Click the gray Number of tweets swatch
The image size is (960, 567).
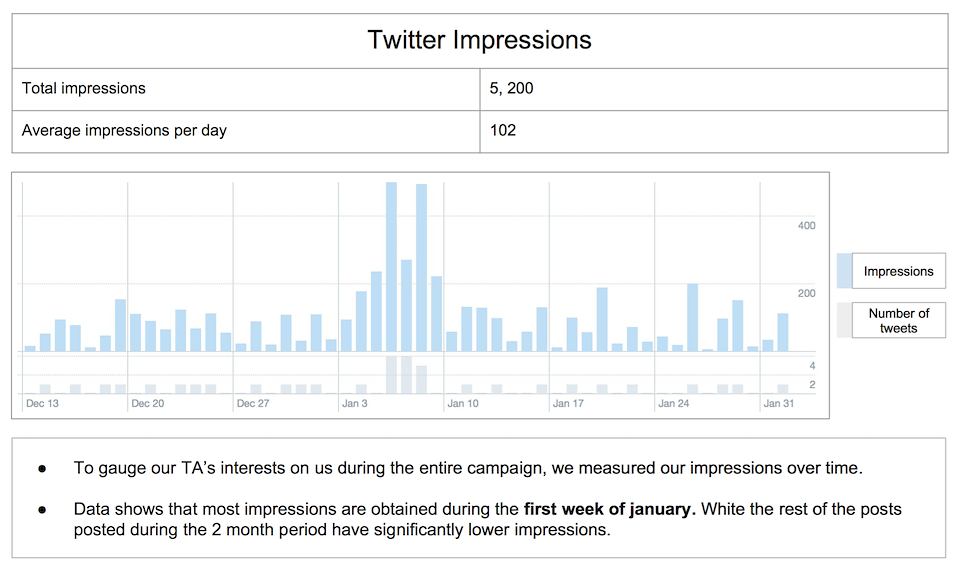point(844,320)
